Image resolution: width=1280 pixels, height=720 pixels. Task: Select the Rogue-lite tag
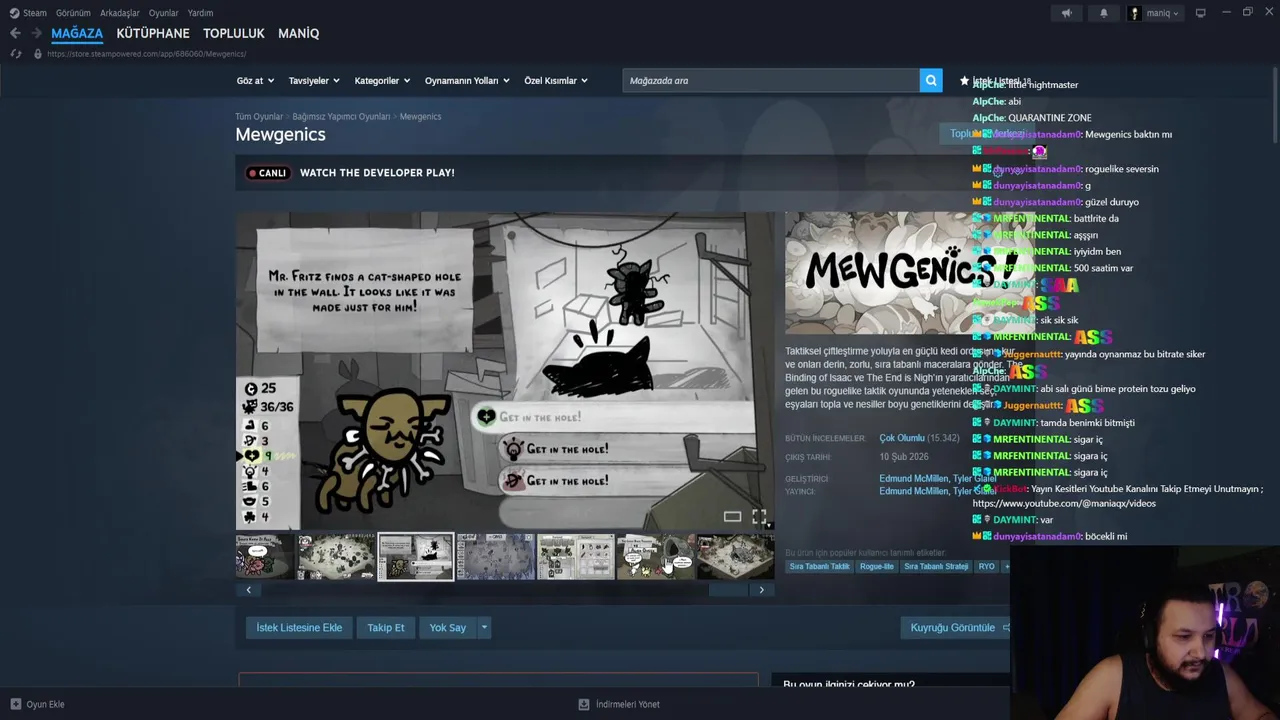pos(877,566)
